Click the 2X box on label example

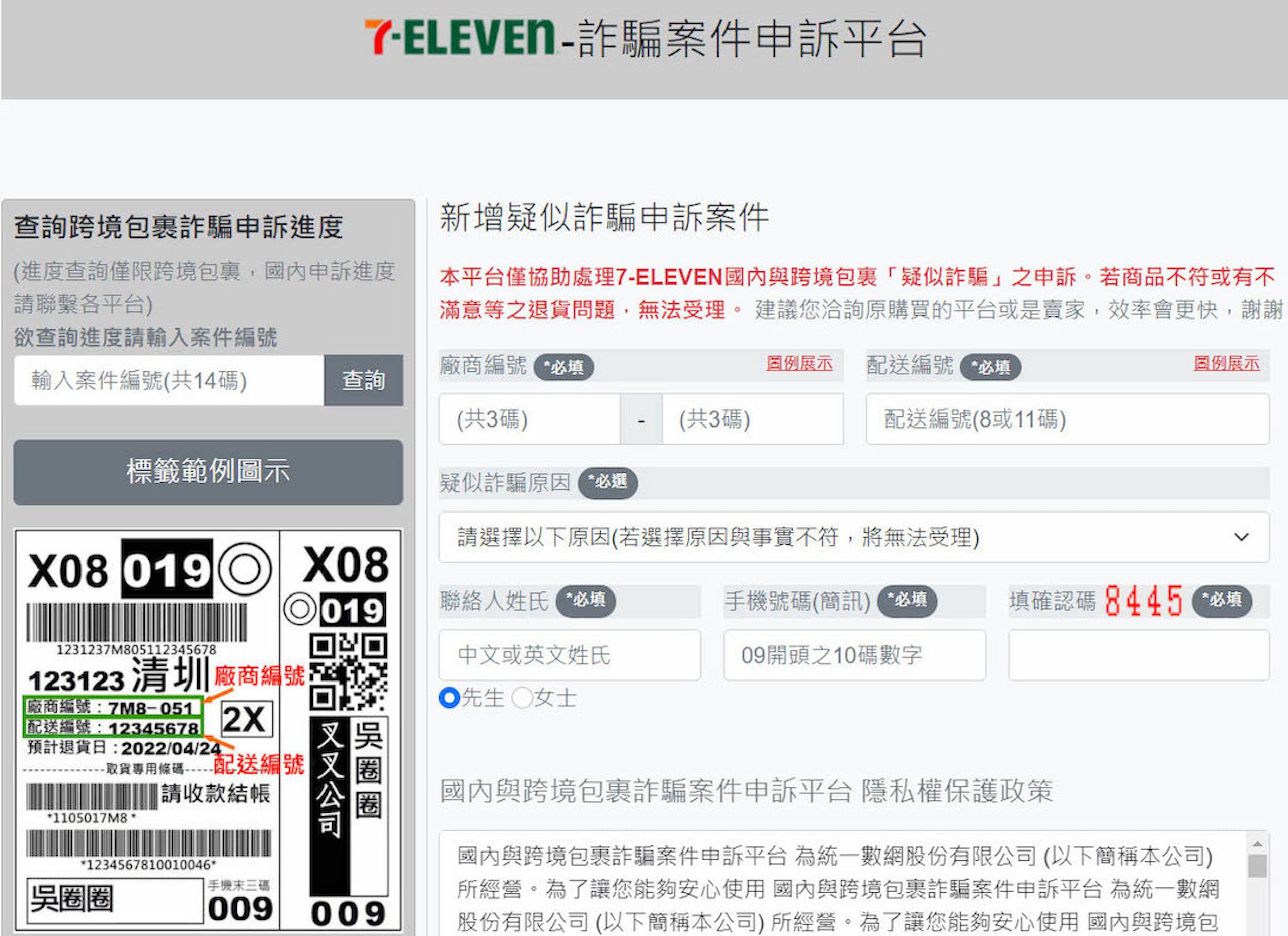click(x=246, y=719)
